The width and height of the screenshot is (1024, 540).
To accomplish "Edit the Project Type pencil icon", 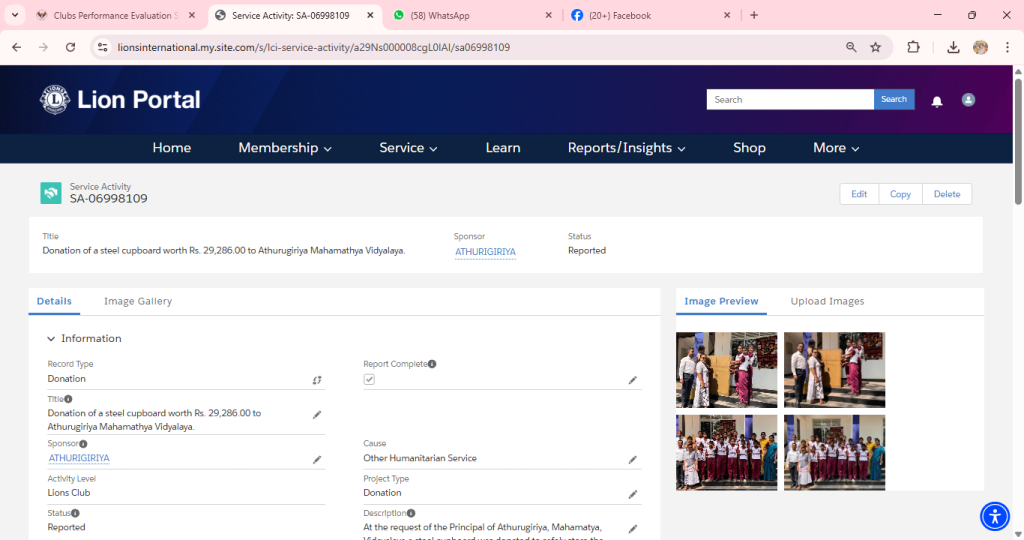I will click(x=632, y=494).
